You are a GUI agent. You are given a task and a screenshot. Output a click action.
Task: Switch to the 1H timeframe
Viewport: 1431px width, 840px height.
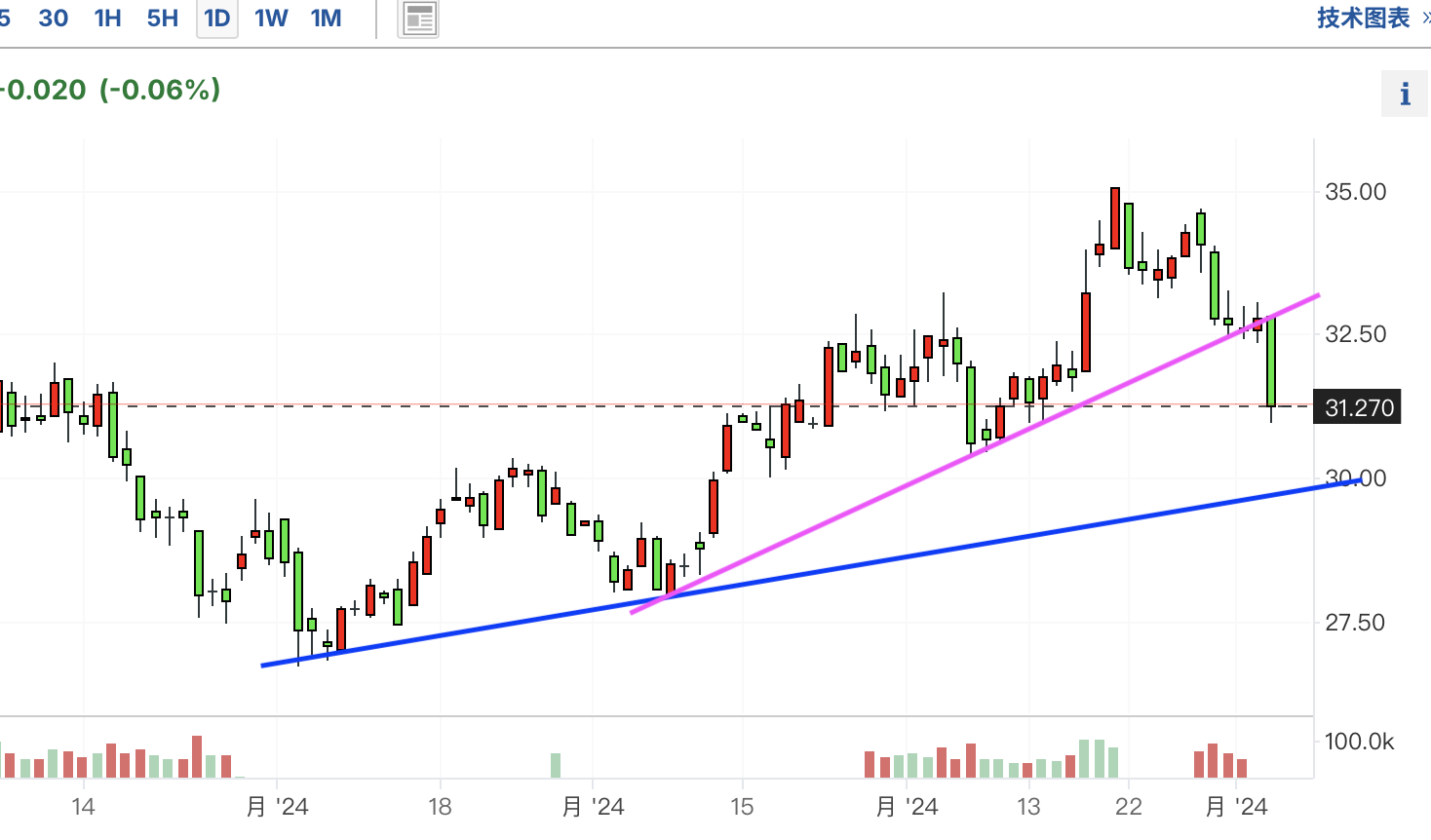tap(108, 19)
